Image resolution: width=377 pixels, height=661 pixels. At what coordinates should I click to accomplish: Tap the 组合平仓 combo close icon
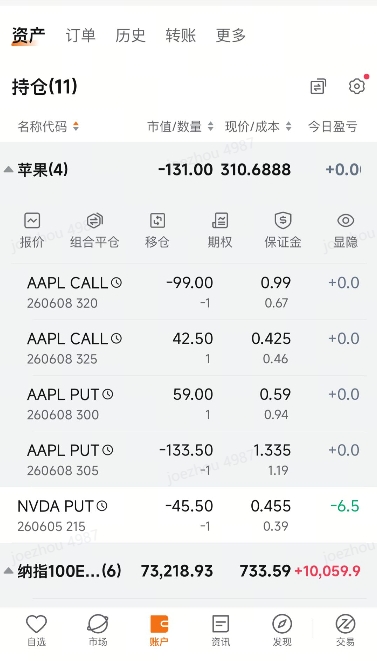(94, 220)
